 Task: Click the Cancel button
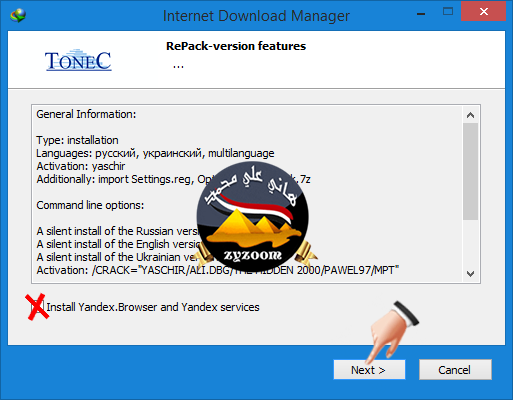(x=455, y=369)
